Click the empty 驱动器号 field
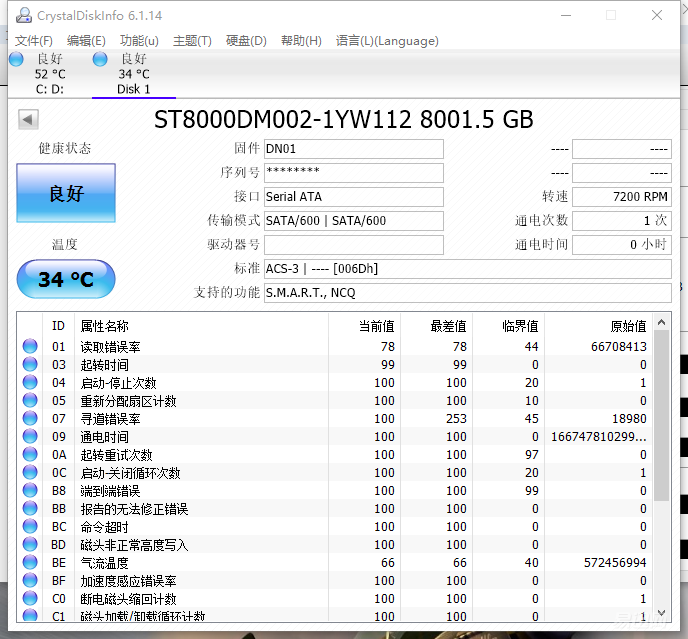The image size is (688, 639). pos(354,244)
